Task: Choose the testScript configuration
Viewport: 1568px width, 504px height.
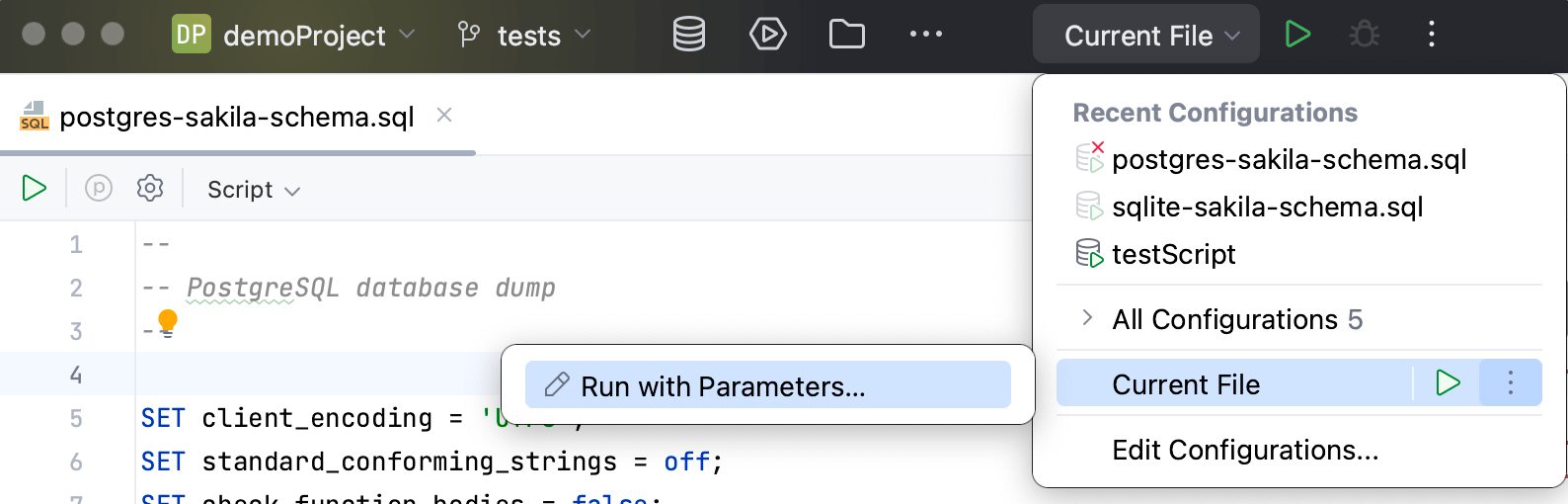Action: pos(1173,254)
